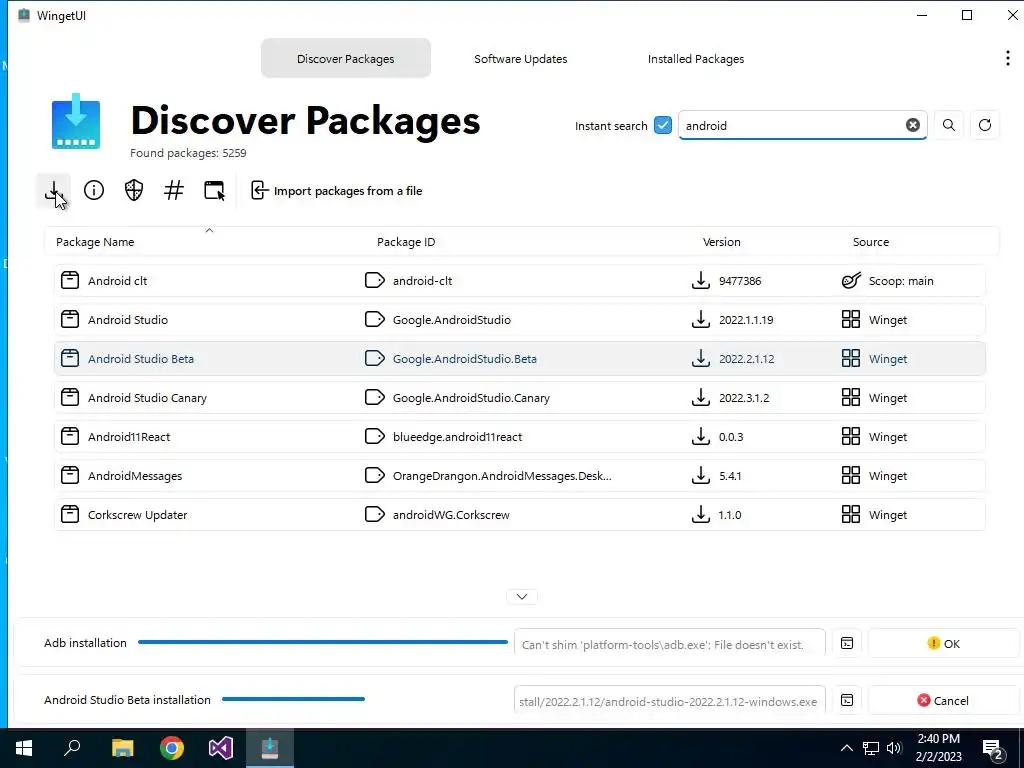Toggle the Instant search checkbox
This screenshot has height=768, width=1024.
(663, 125)
